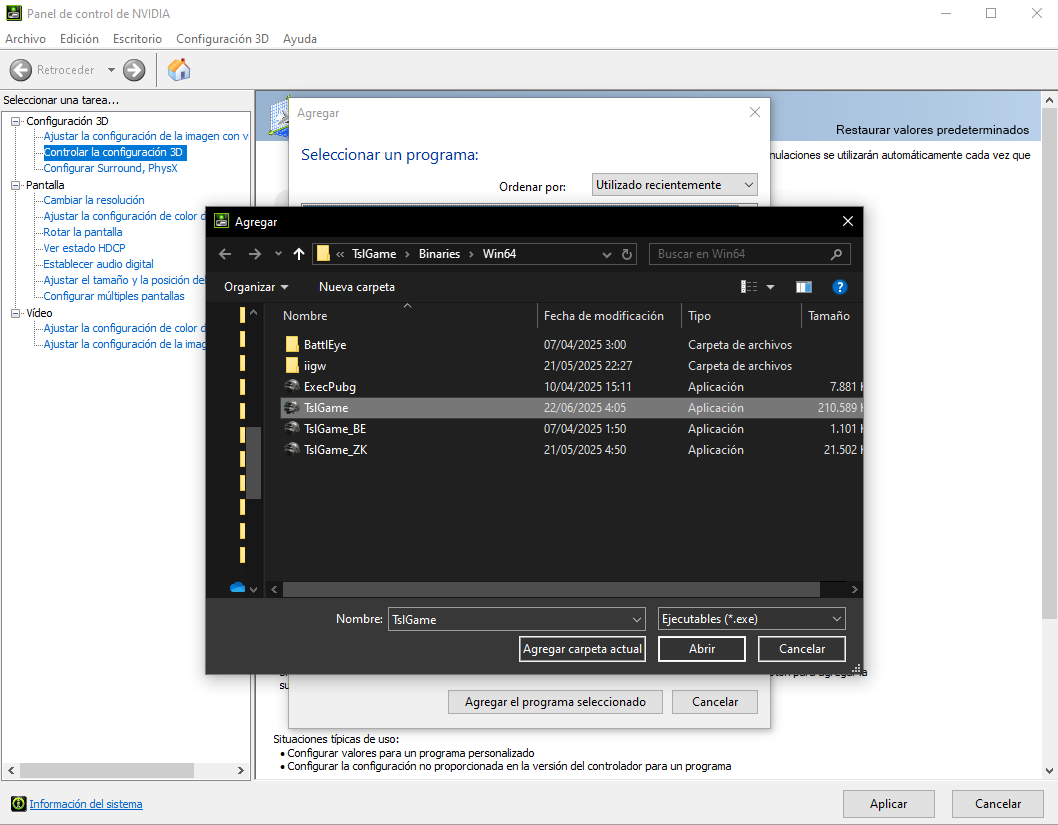Refresh the Win64 folder view
Viewport: 1058px width, 825px height.
point(627,254)
